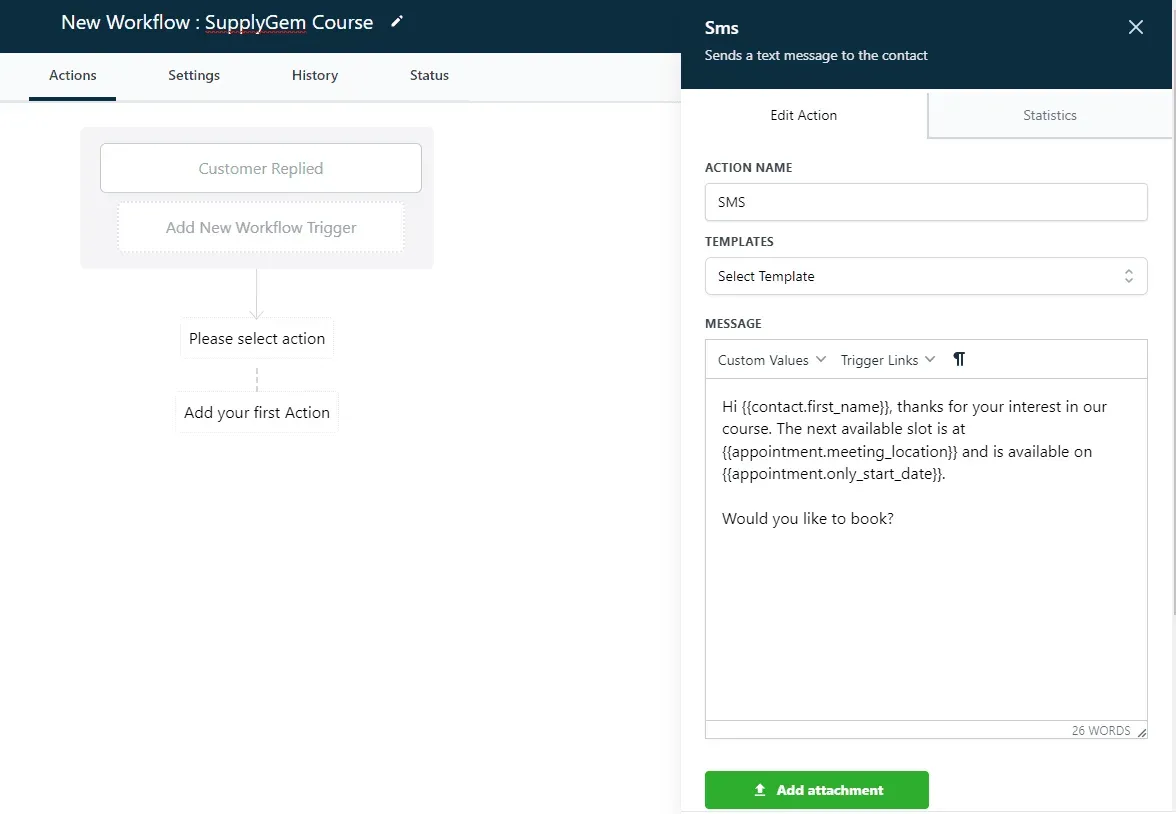This screenshot has width=1176, height=814.
Task: Click the Select Template up-down arrows
Action: click(x=1129, y=276)
